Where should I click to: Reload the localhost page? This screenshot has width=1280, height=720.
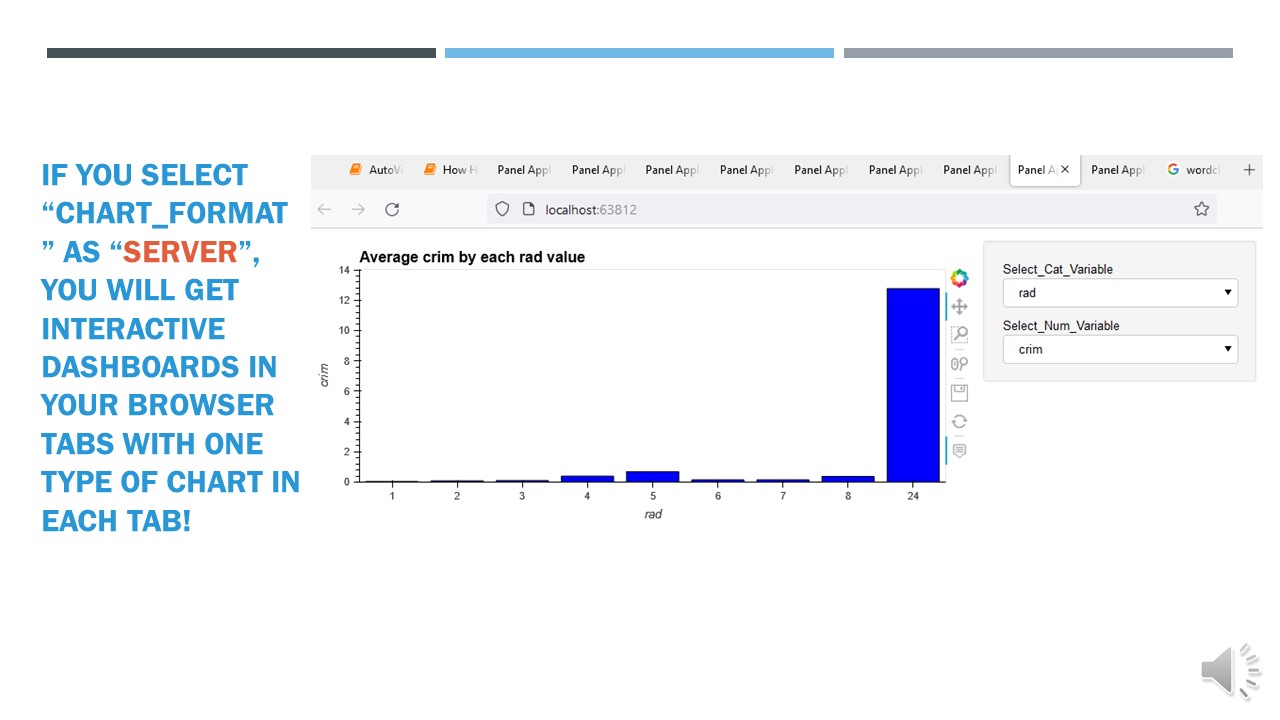click(392, 209)
